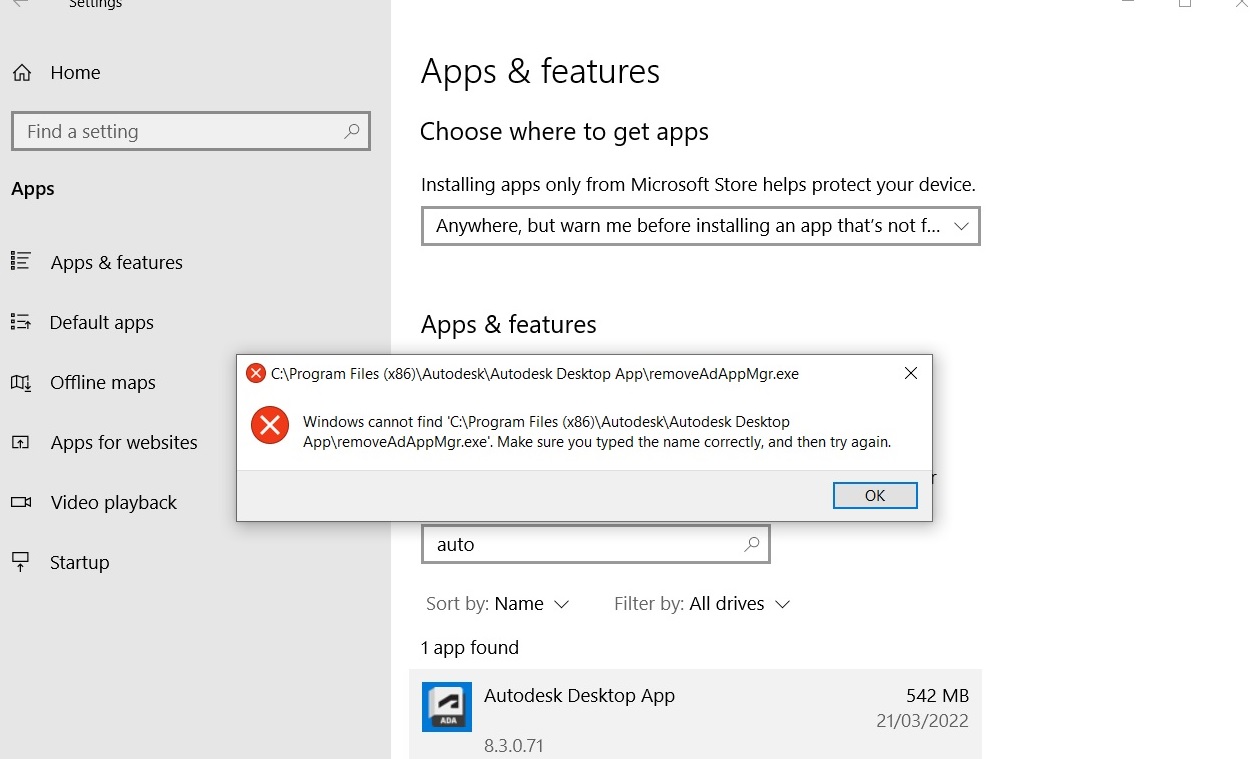This screenshot has width=1254, height=759.
Task: Click the Autodesk Desktop App ADA icon
Action: (446, 706)
